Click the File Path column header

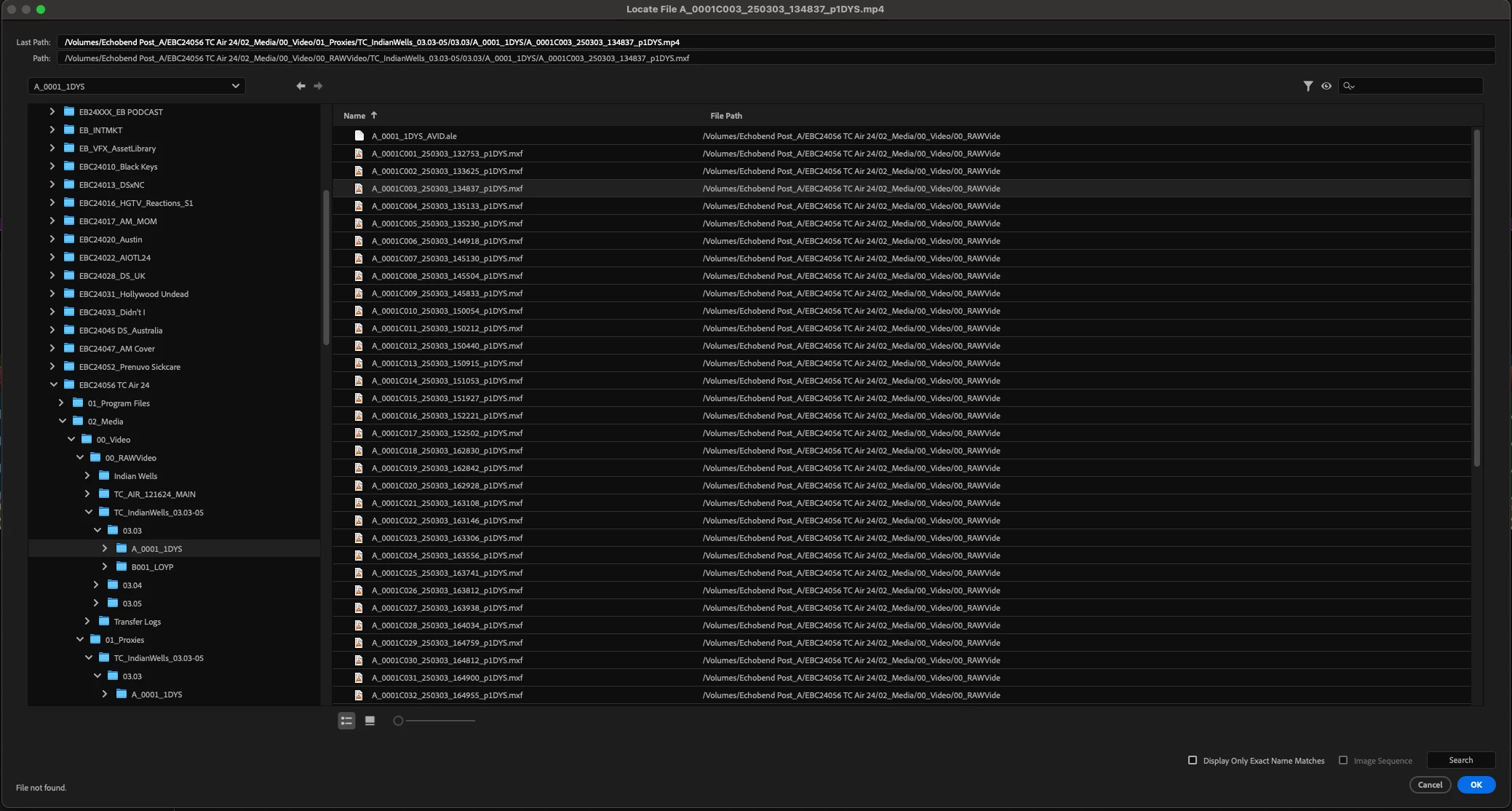click(725, 116)
